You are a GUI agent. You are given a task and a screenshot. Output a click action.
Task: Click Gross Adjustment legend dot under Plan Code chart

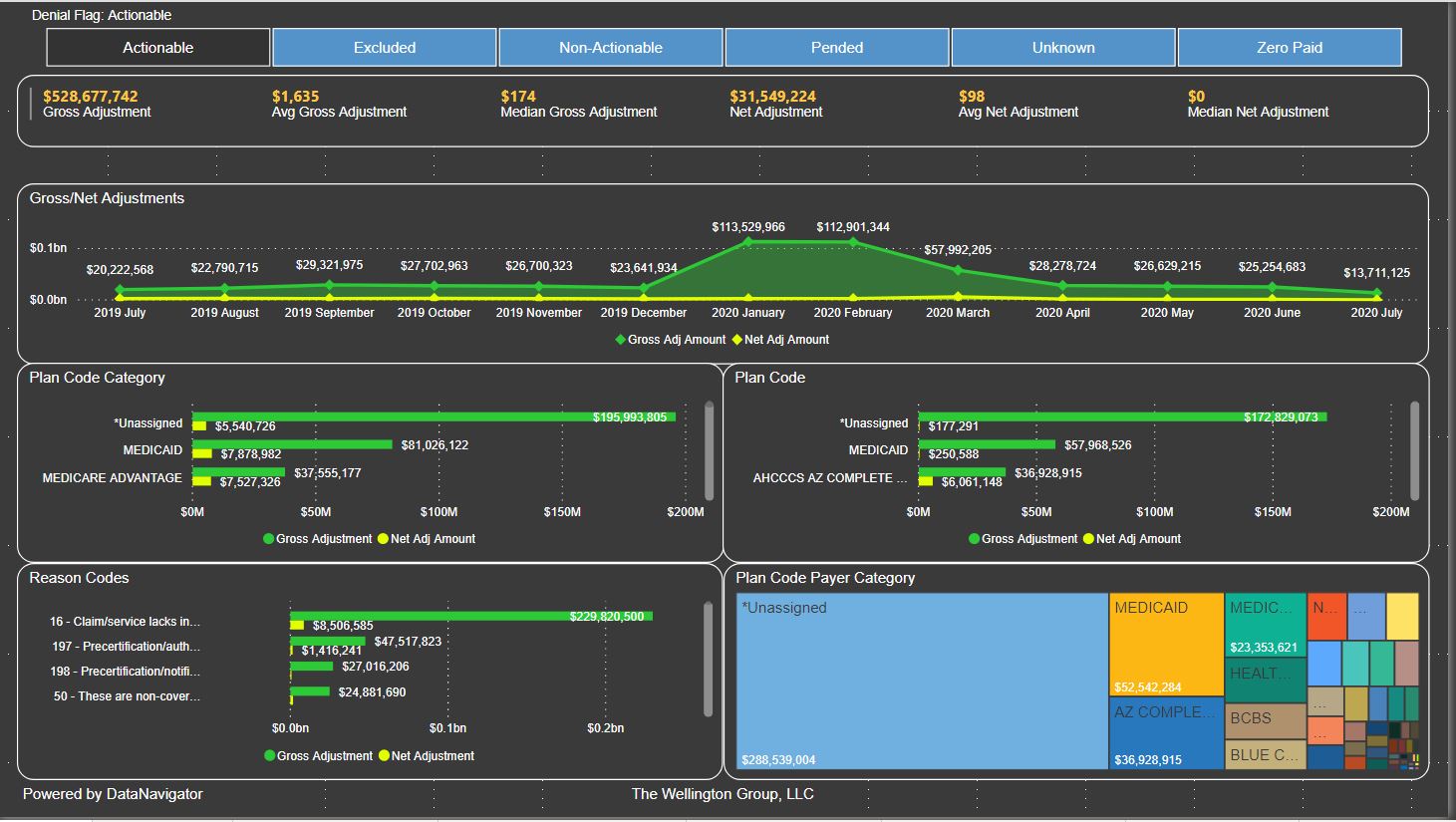coord(975,539)
